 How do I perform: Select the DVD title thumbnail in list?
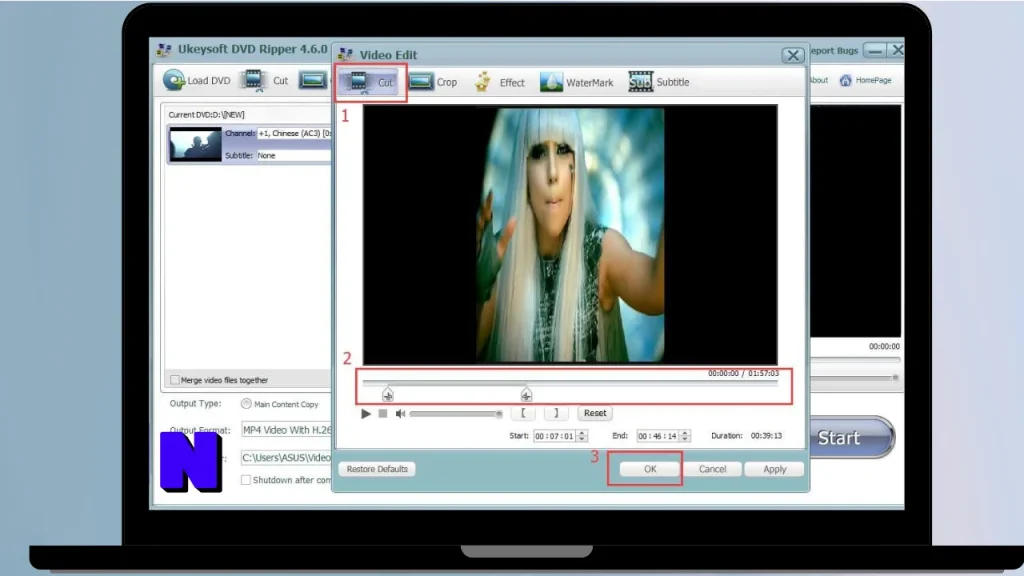pyautogui.click(x=195, y=144)
